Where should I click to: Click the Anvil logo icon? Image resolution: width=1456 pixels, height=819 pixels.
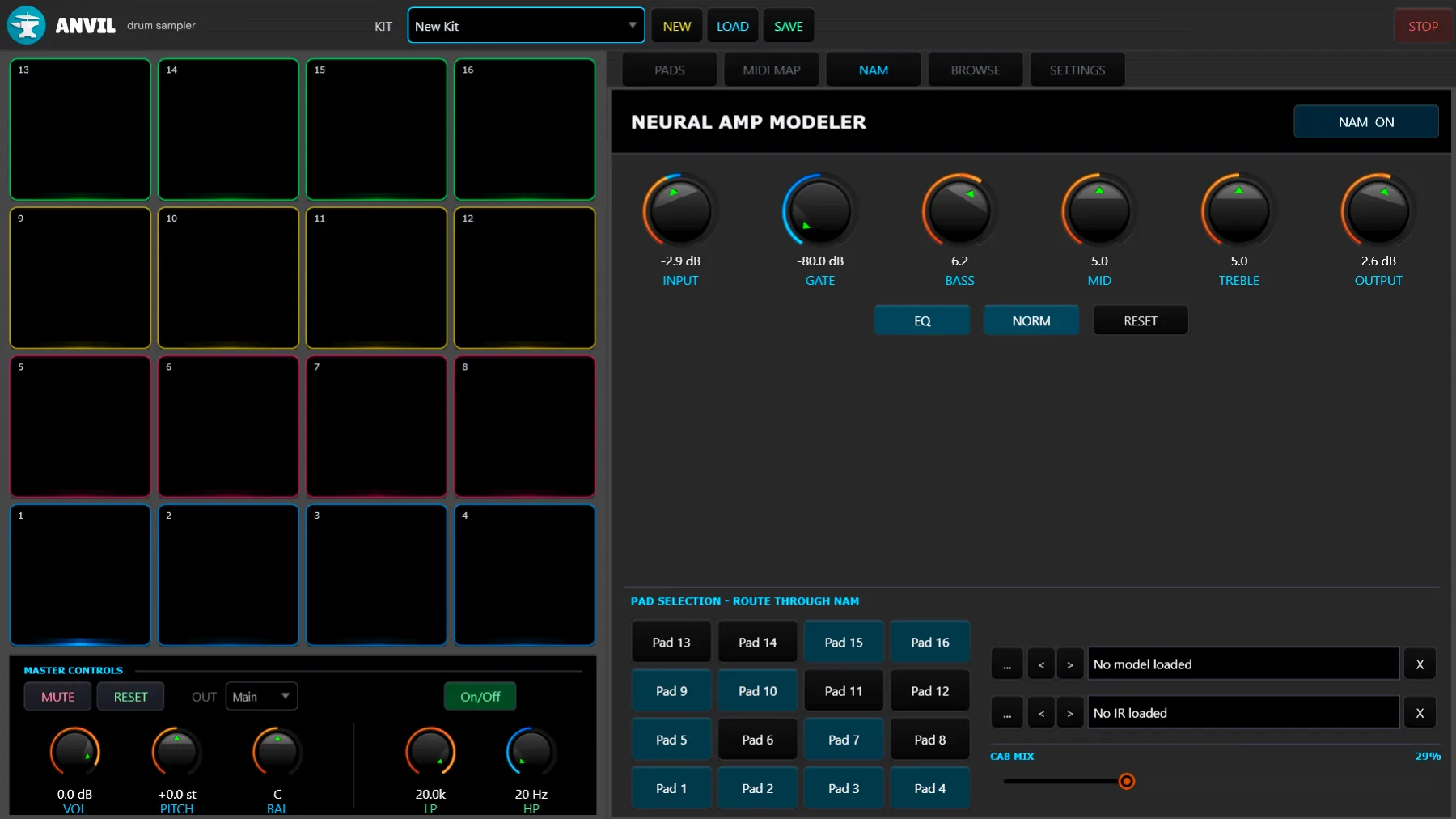click(x=26, y=25)
